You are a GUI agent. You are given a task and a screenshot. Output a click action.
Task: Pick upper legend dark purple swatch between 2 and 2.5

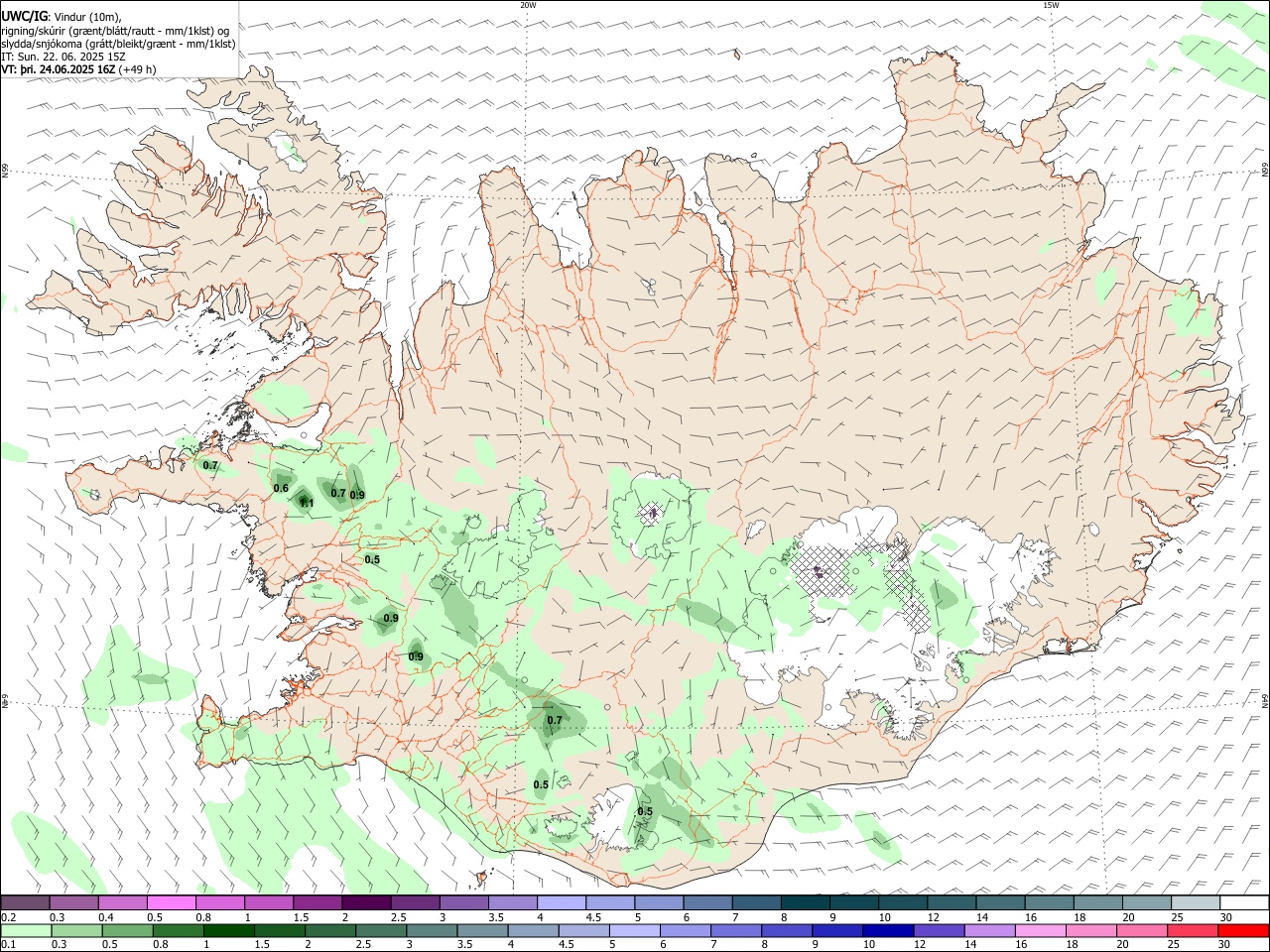tap(366, 902)
